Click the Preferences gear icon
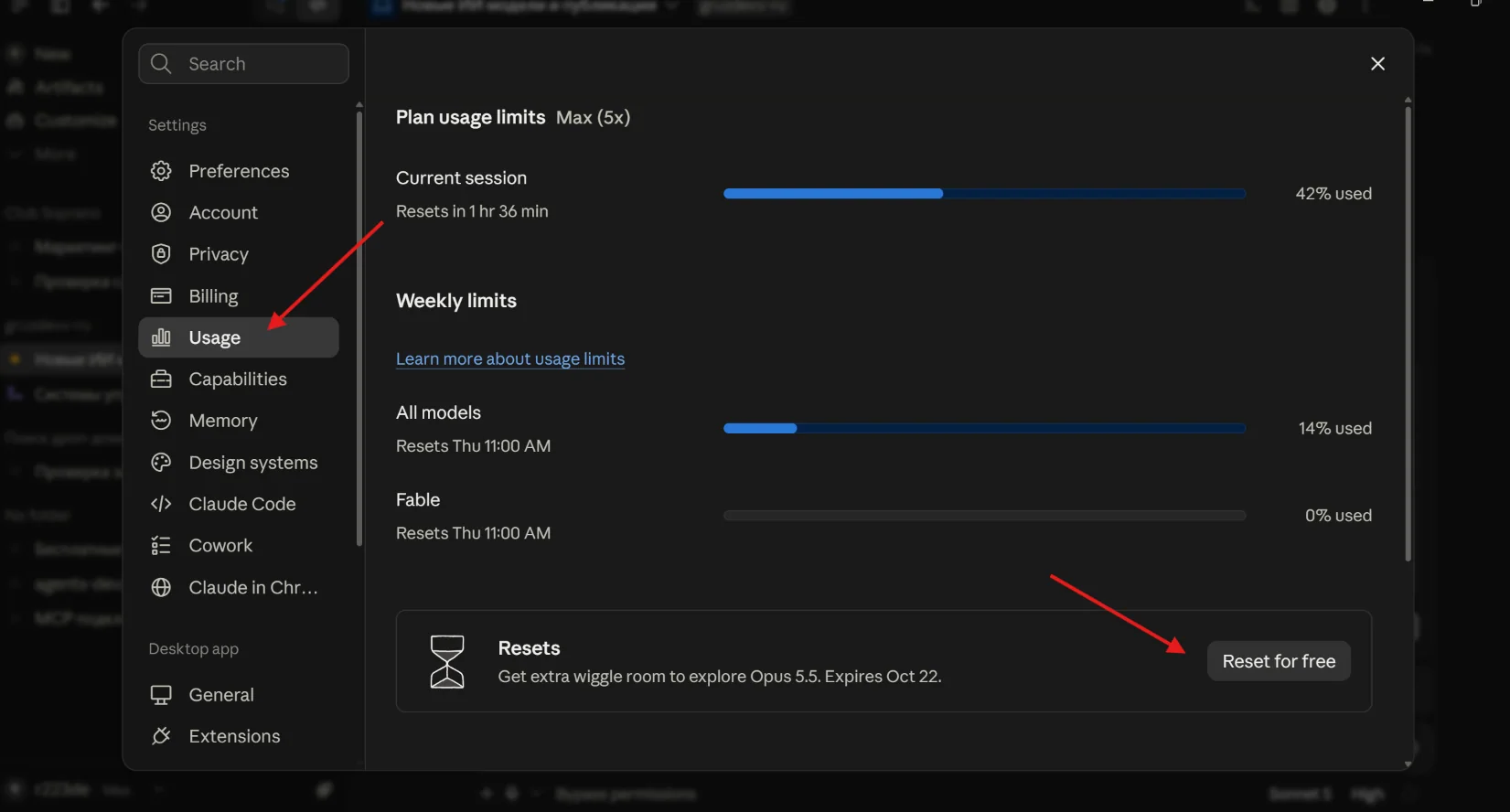 click(x=161, y=171)
